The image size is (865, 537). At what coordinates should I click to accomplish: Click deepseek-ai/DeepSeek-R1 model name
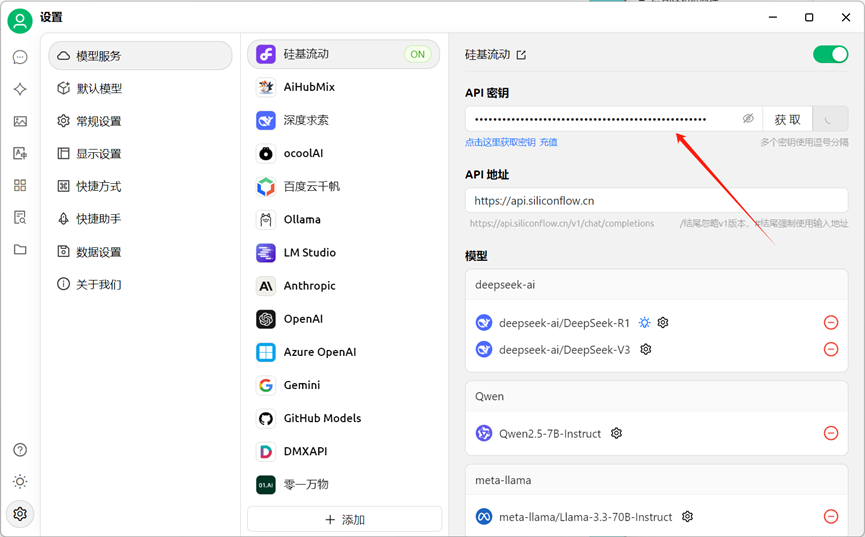pyautogui.click(x=564, y=323)
